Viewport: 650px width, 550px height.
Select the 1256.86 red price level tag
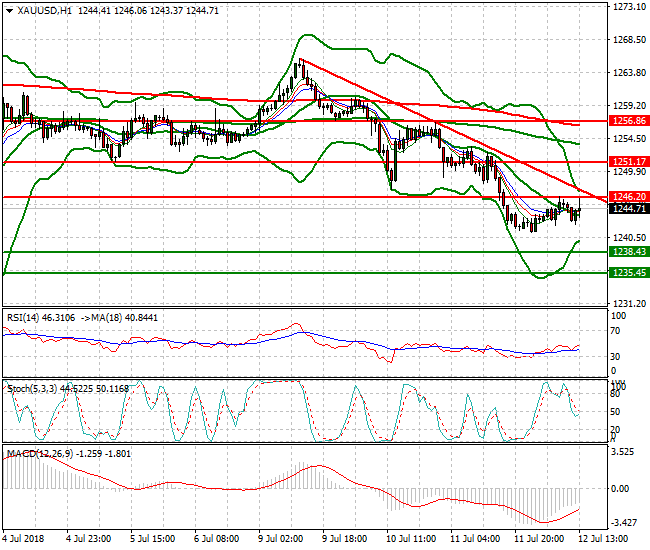point(628,120)
